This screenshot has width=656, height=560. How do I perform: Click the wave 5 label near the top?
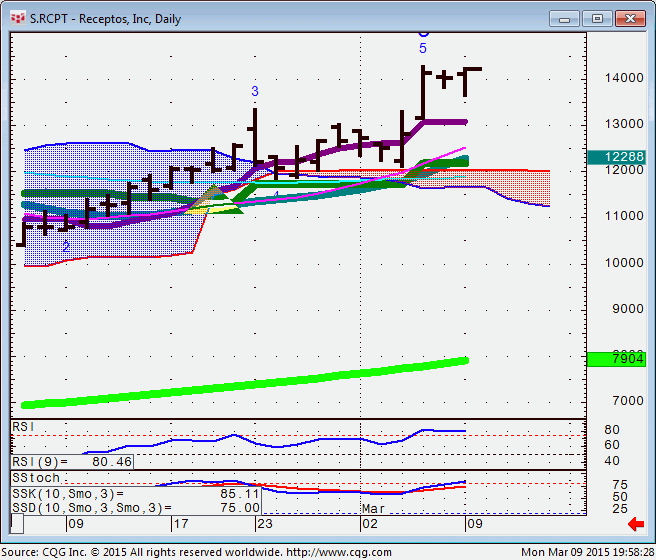tap(423, 49)
